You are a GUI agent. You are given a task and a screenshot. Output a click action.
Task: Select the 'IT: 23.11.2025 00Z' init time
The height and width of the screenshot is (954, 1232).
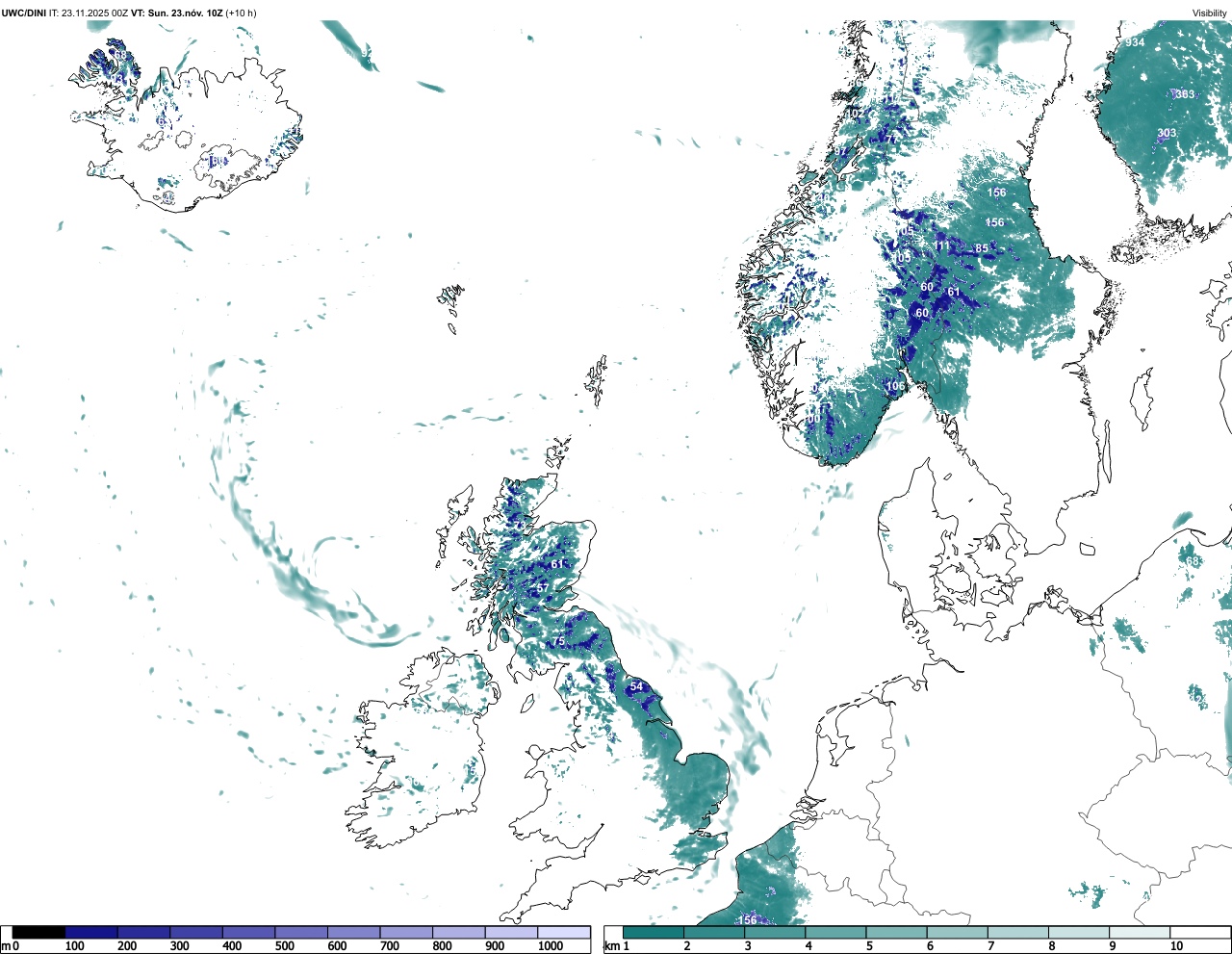[89, 13]
